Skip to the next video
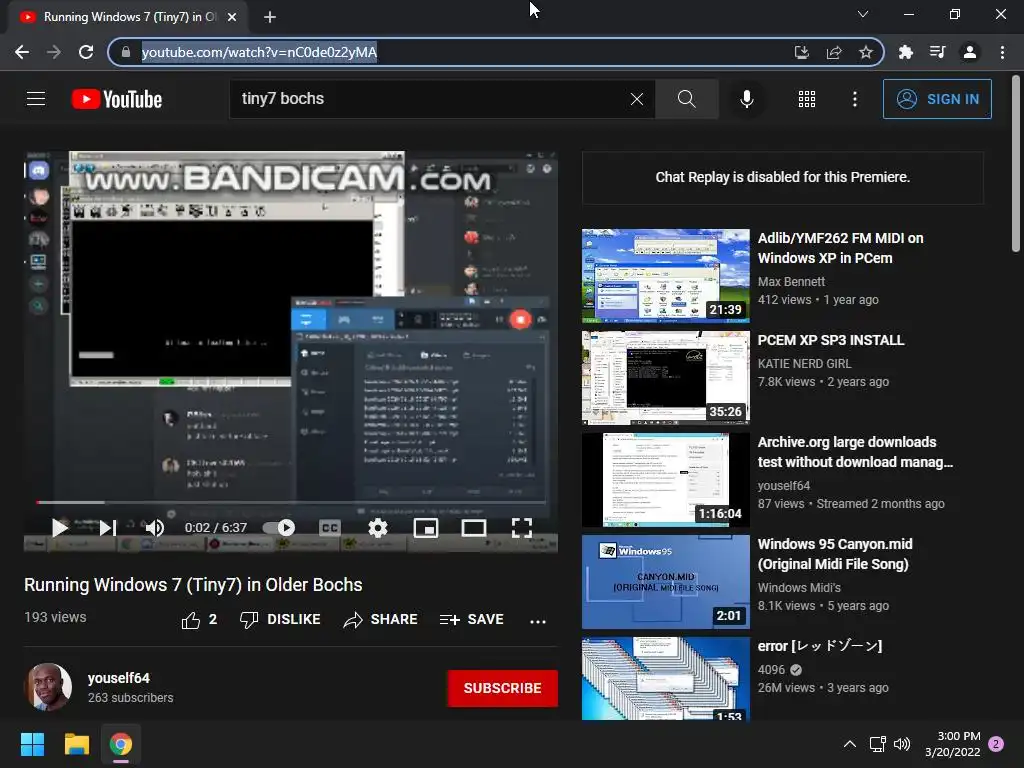Viewport: 1024px width, 768px height. click(108, 528)
